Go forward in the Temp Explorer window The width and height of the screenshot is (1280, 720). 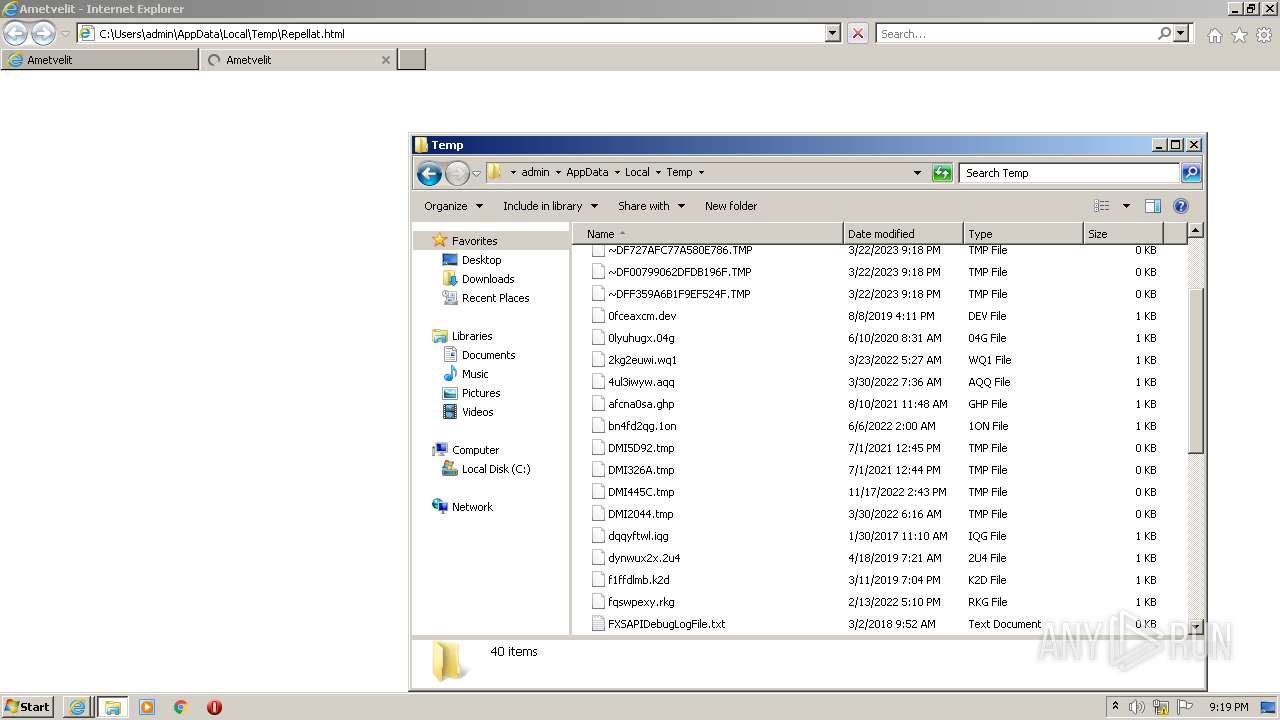pos(457,173)
